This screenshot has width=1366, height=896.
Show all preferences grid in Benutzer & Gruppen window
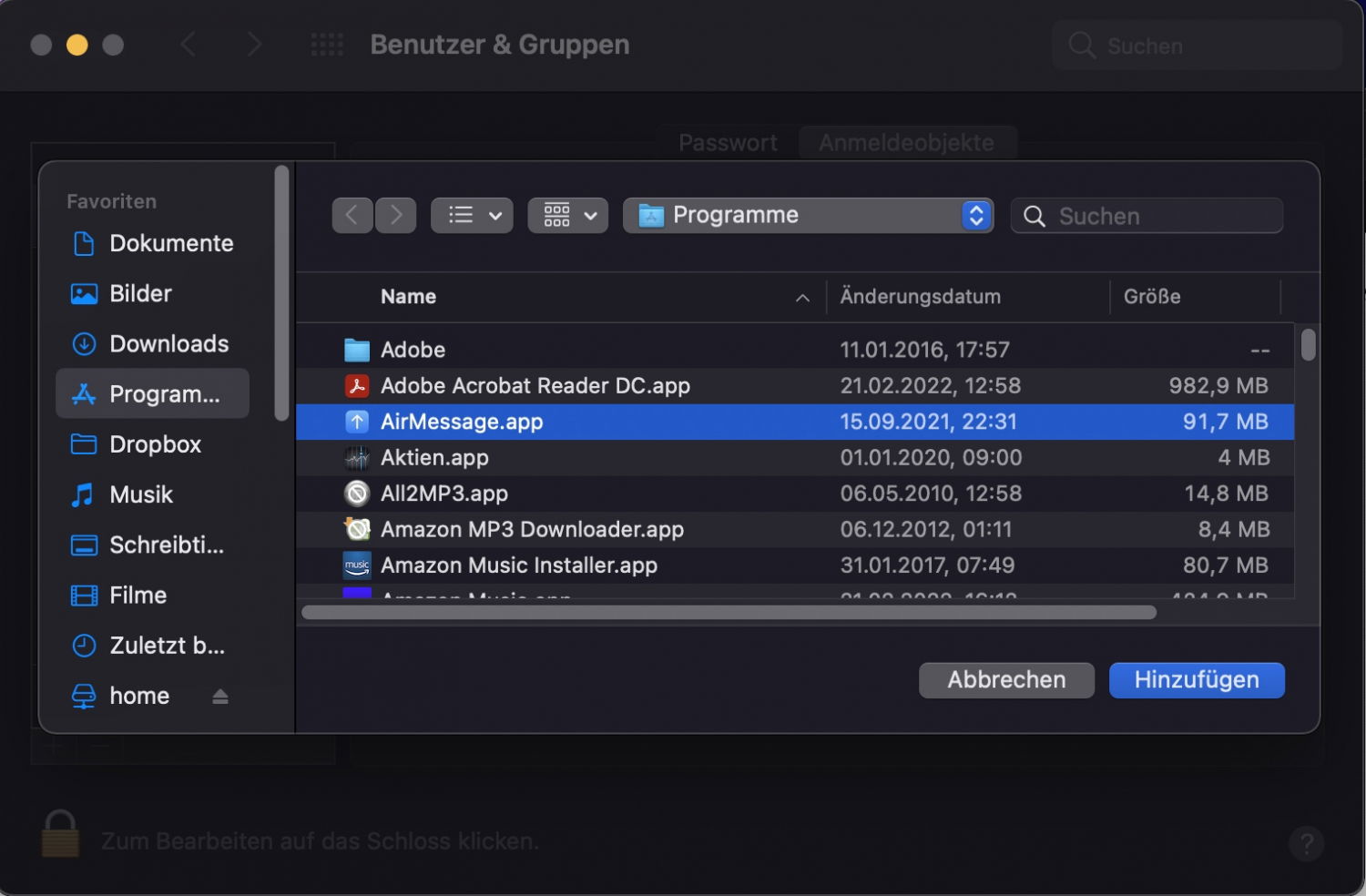327,45
